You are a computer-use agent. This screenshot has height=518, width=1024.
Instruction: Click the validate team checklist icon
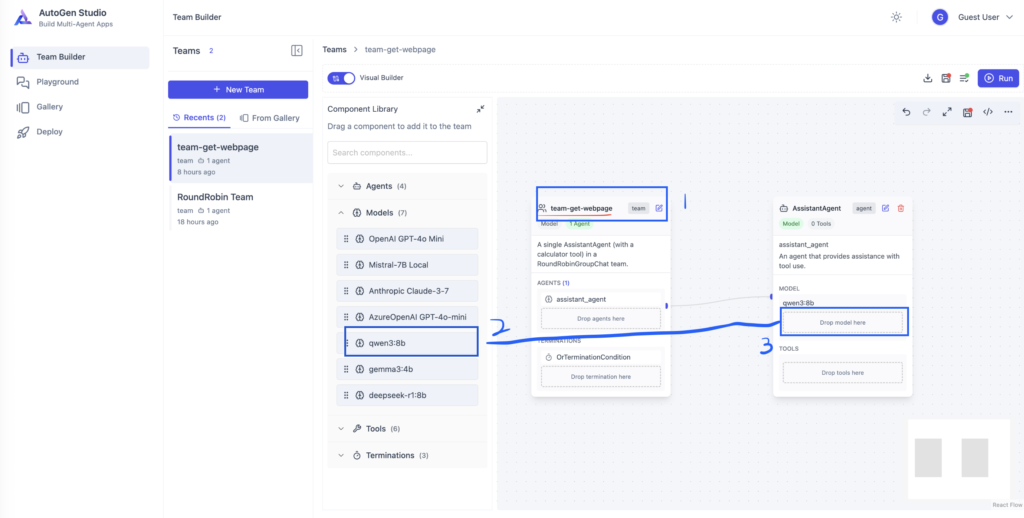point(964,78)
